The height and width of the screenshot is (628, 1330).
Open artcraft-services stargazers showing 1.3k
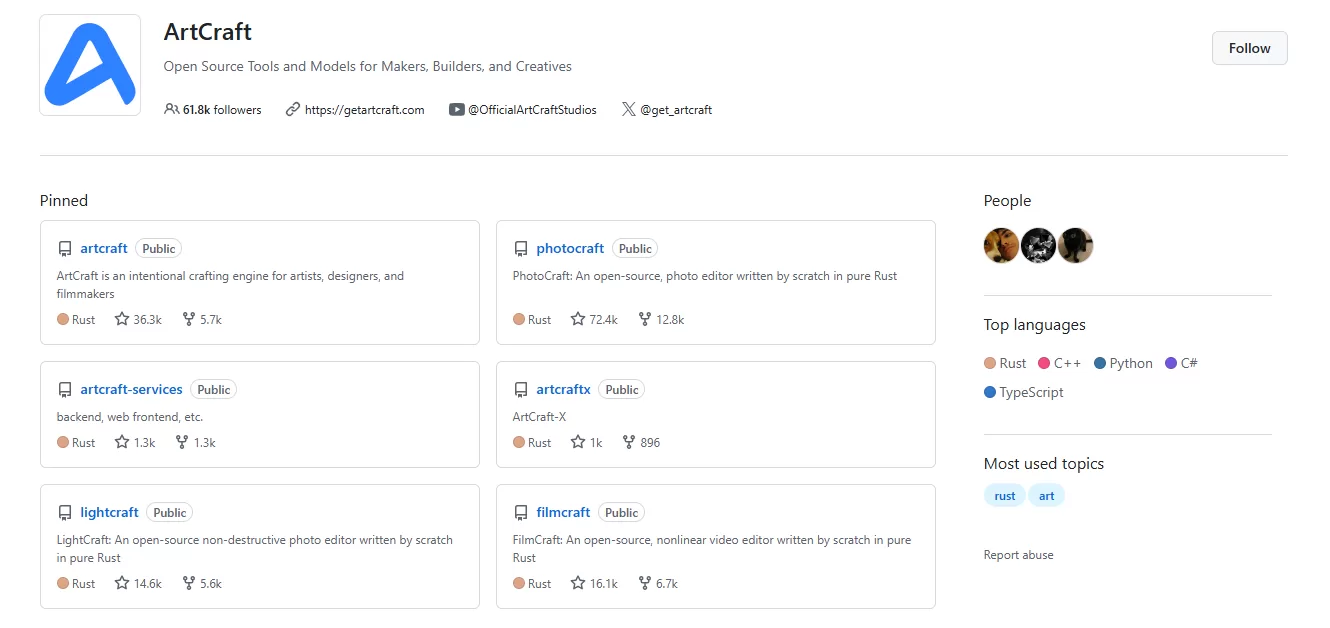point(135,443)
